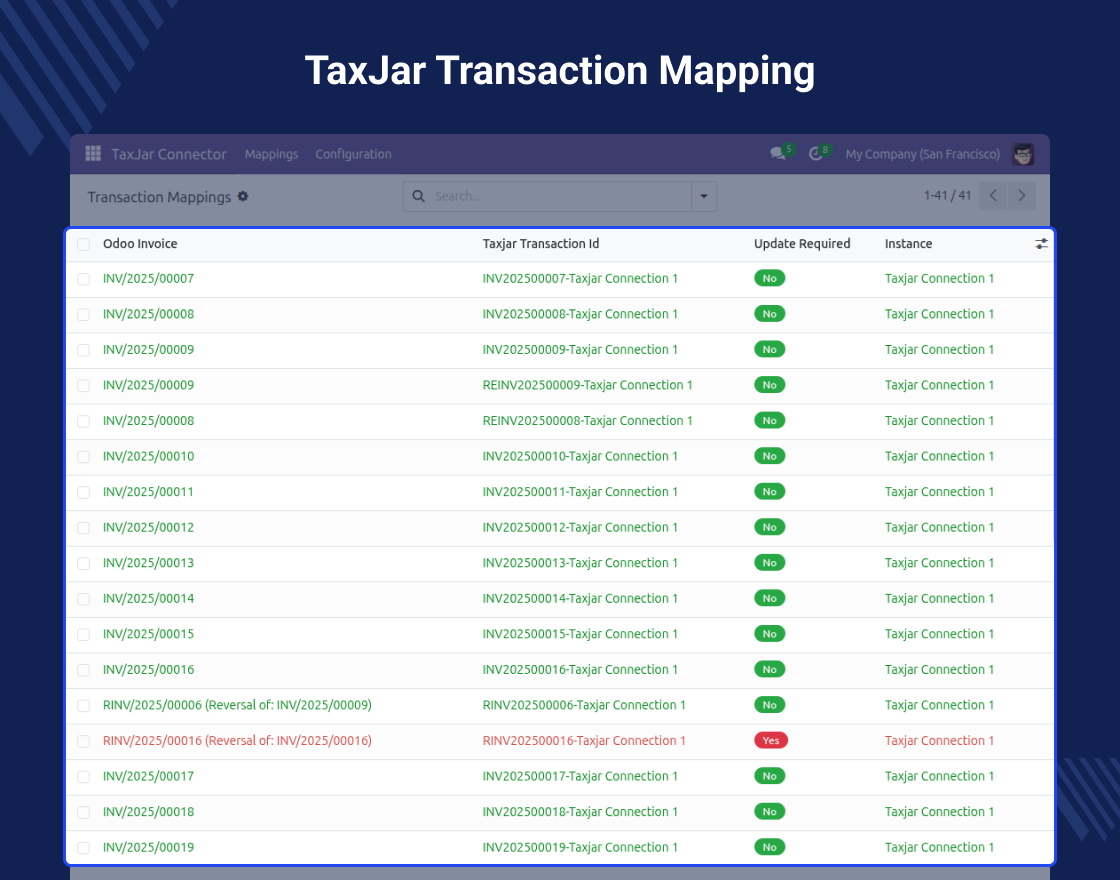
Task: Open the conversations chat icon
Action: tap(778, 154)
